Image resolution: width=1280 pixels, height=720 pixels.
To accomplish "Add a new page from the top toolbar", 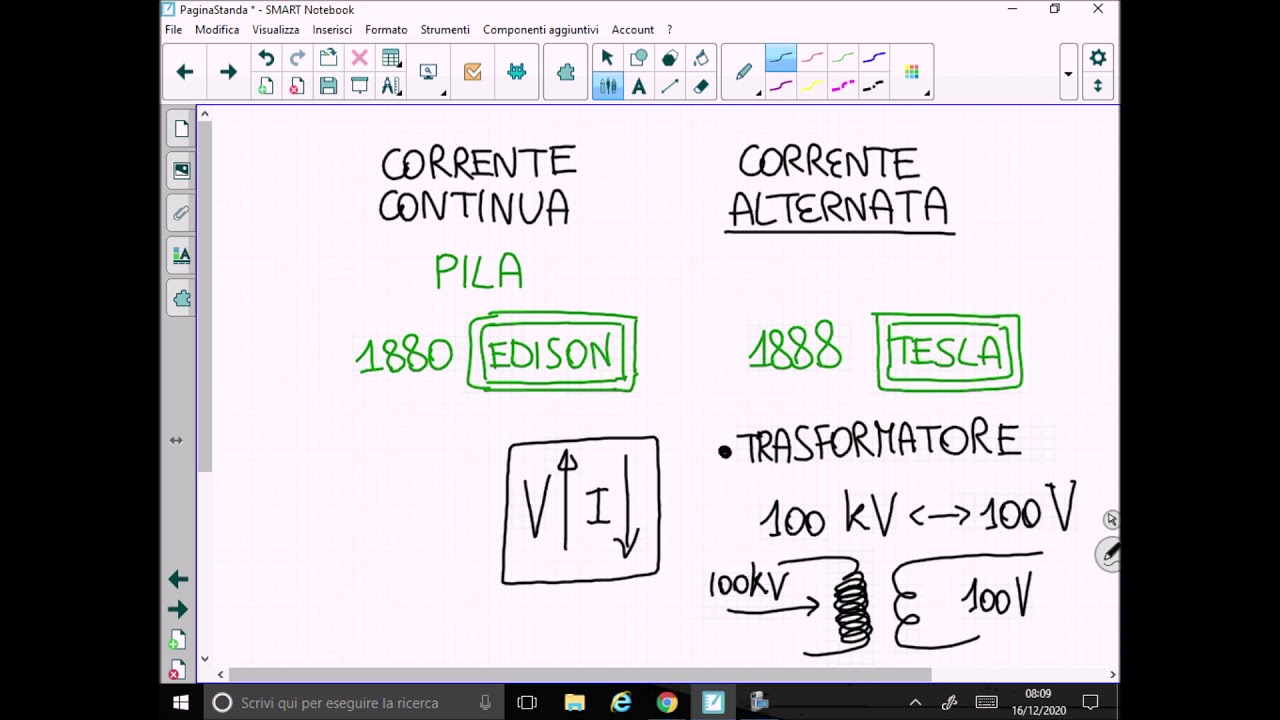I will 266,87.
